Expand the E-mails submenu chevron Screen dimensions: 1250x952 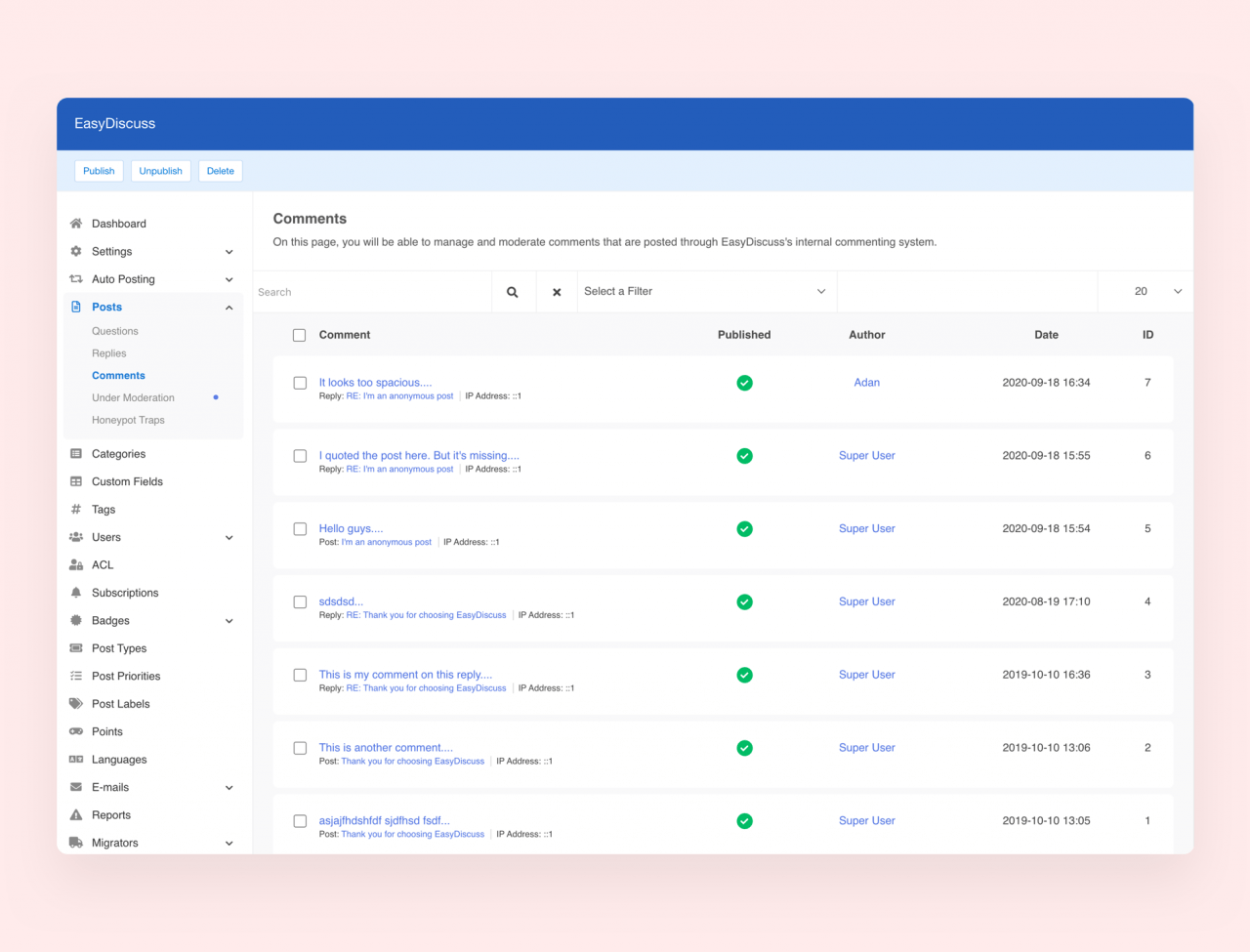coord(229,788)
